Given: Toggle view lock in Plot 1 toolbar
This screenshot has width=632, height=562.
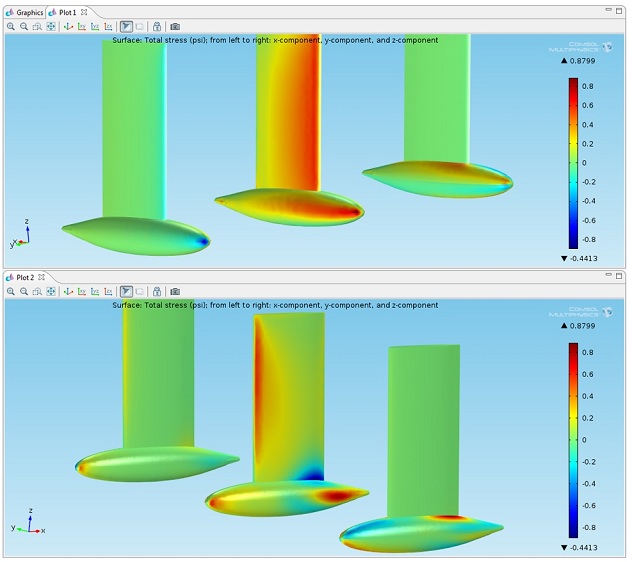Looking at the screenshot, I should (157, 26).
